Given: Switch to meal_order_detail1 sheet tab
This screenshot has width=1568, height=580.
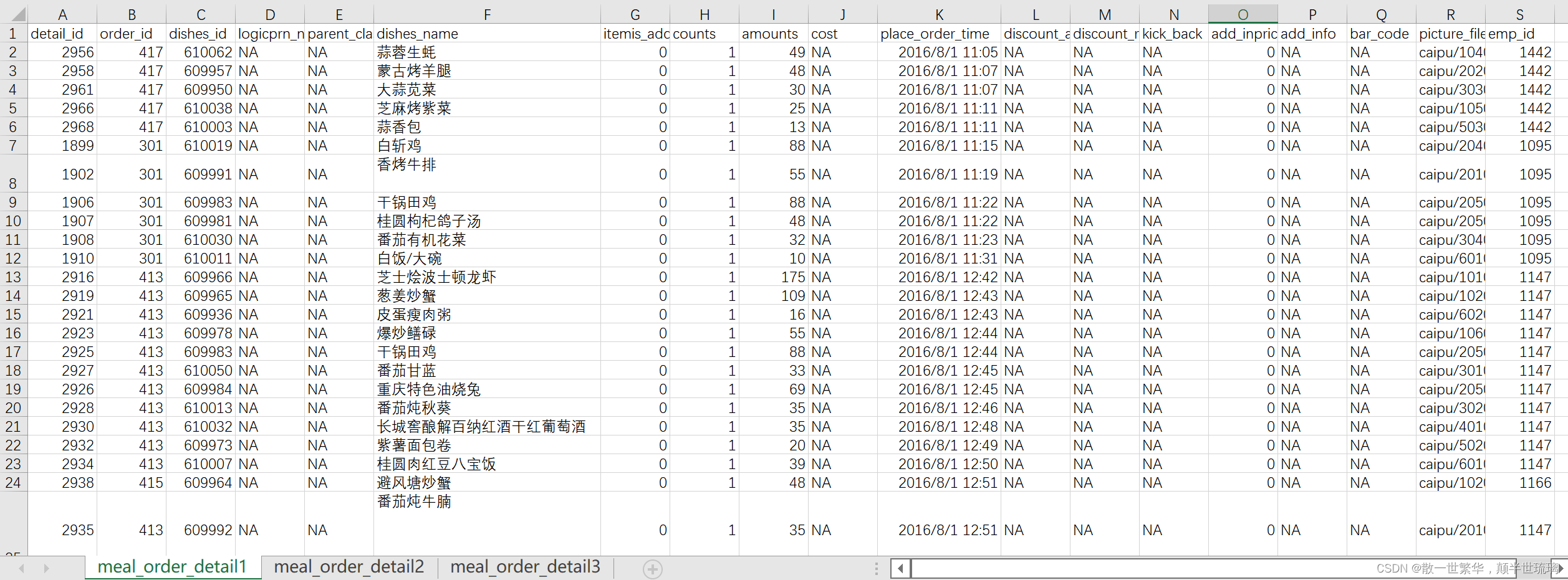Looking at the screenshot, I should point(173,567).
